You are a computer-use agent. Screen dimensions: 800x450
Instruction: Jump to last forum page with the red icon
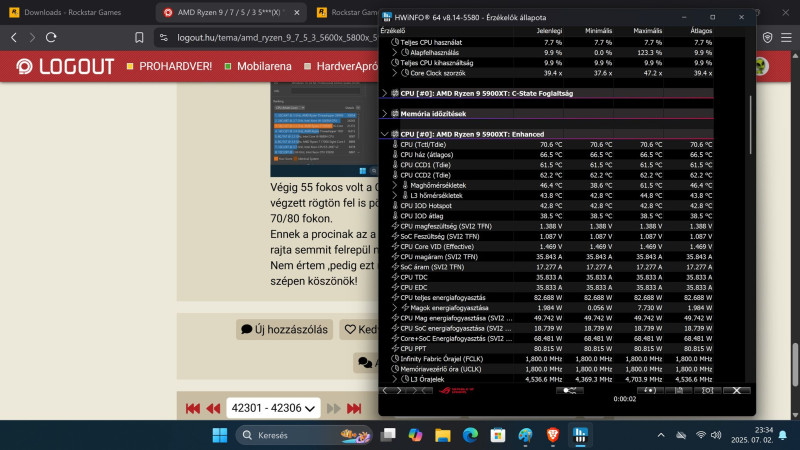click(354, 408)
